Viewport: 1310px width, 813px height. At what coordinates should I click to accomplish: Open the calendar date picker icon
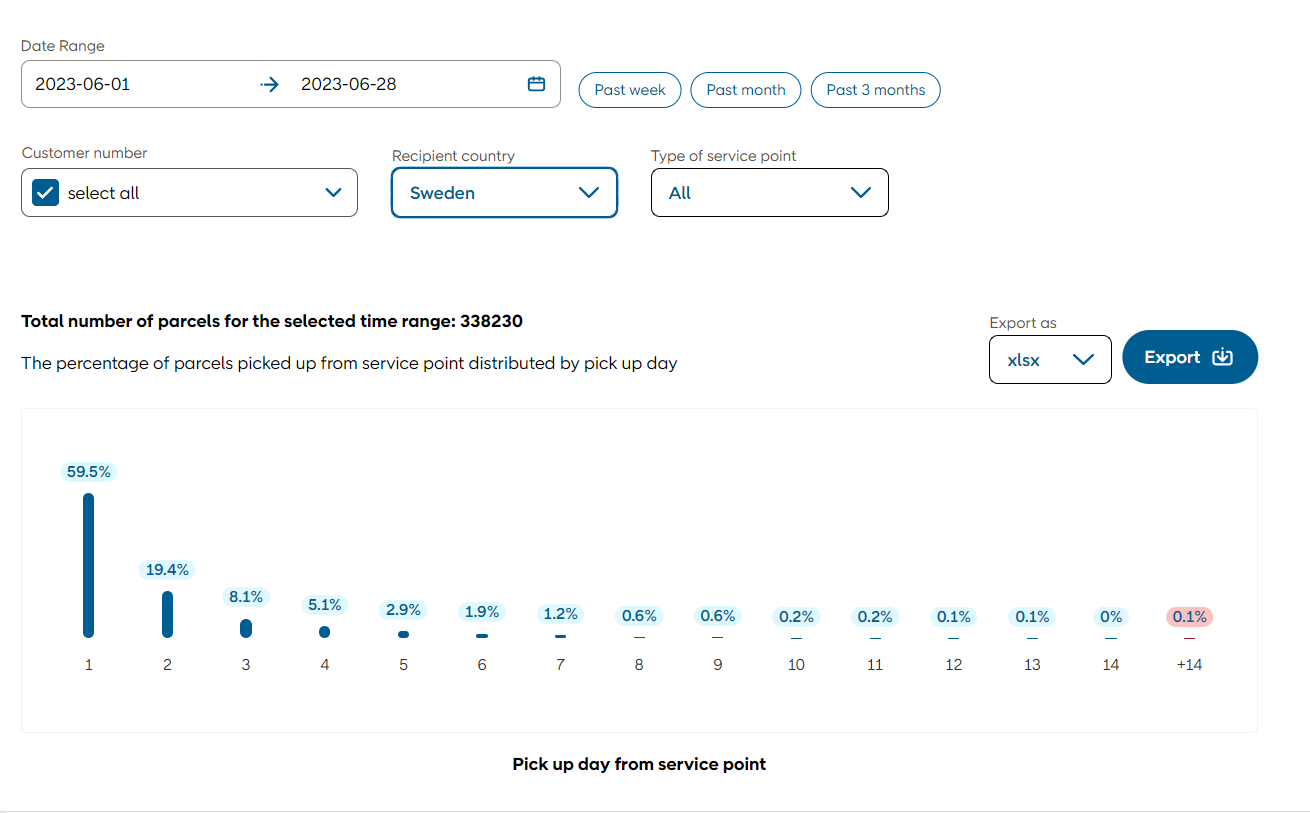click(536, 84)
